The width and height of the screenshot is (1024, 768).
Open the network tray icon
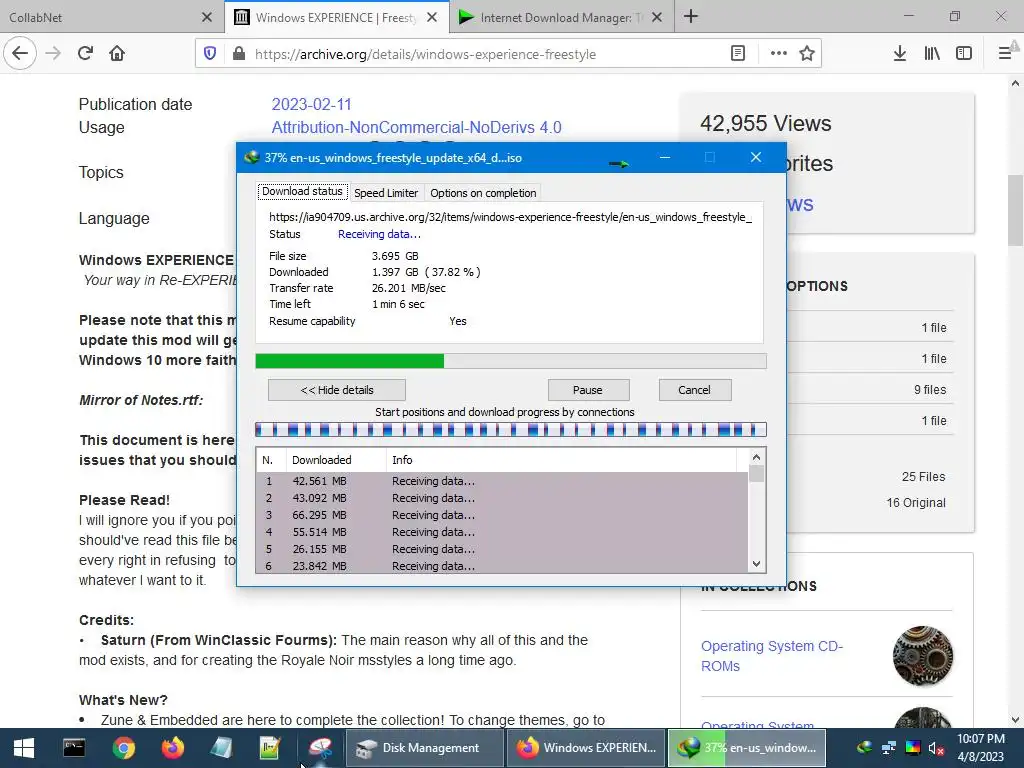tap(889, 748)
